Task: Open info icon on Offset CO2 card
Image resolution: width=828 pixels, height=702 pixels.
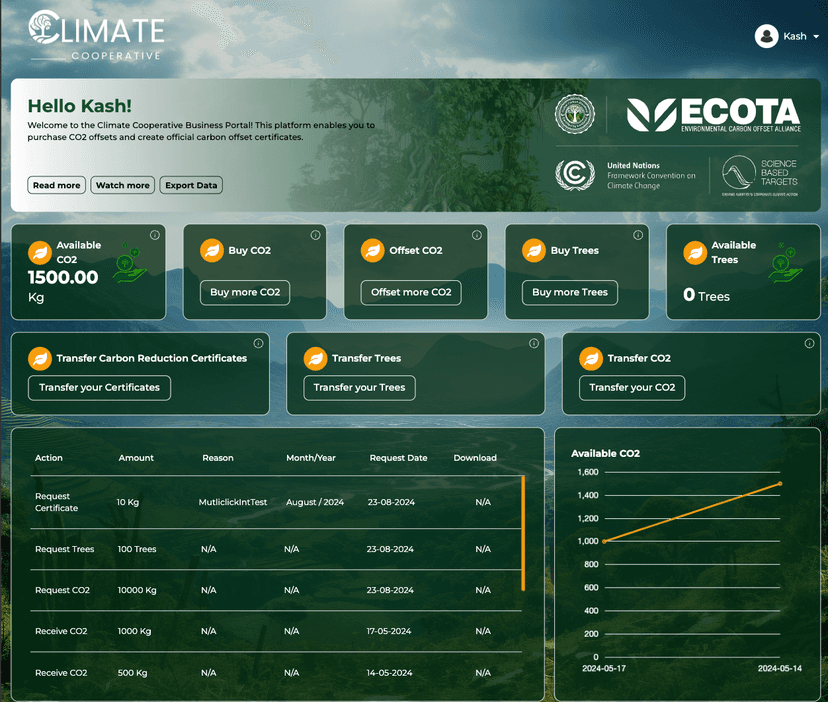Action: pyautogui.click(x=476, y=235)
